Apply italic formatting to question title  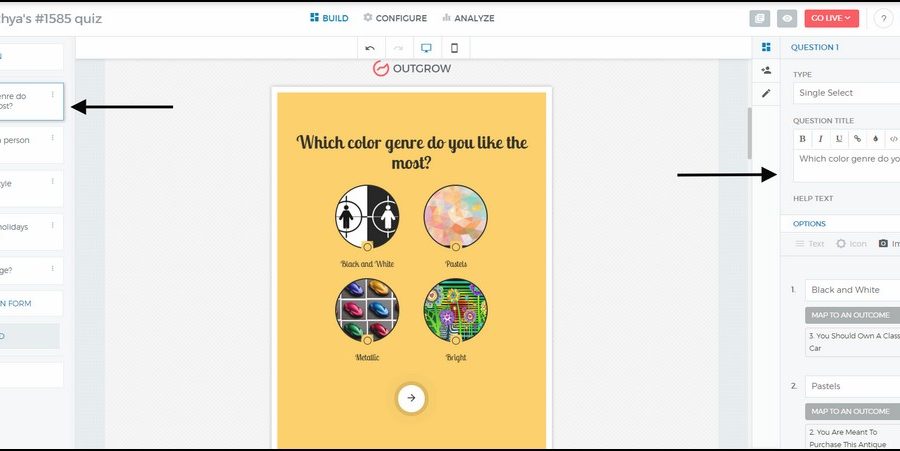click(821, 139)
